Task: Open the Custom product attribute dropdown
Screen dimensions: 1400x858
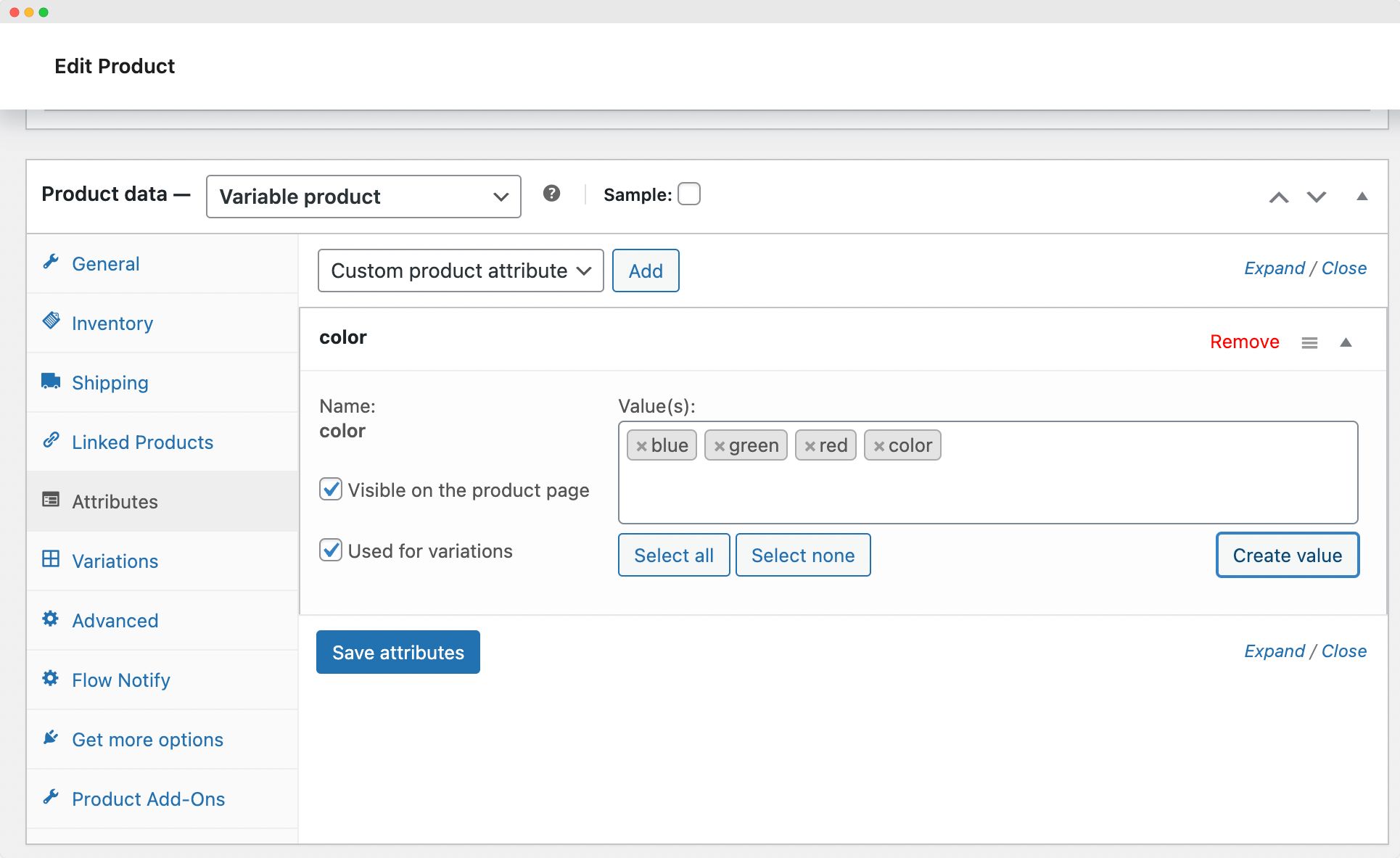Action: 461,271
